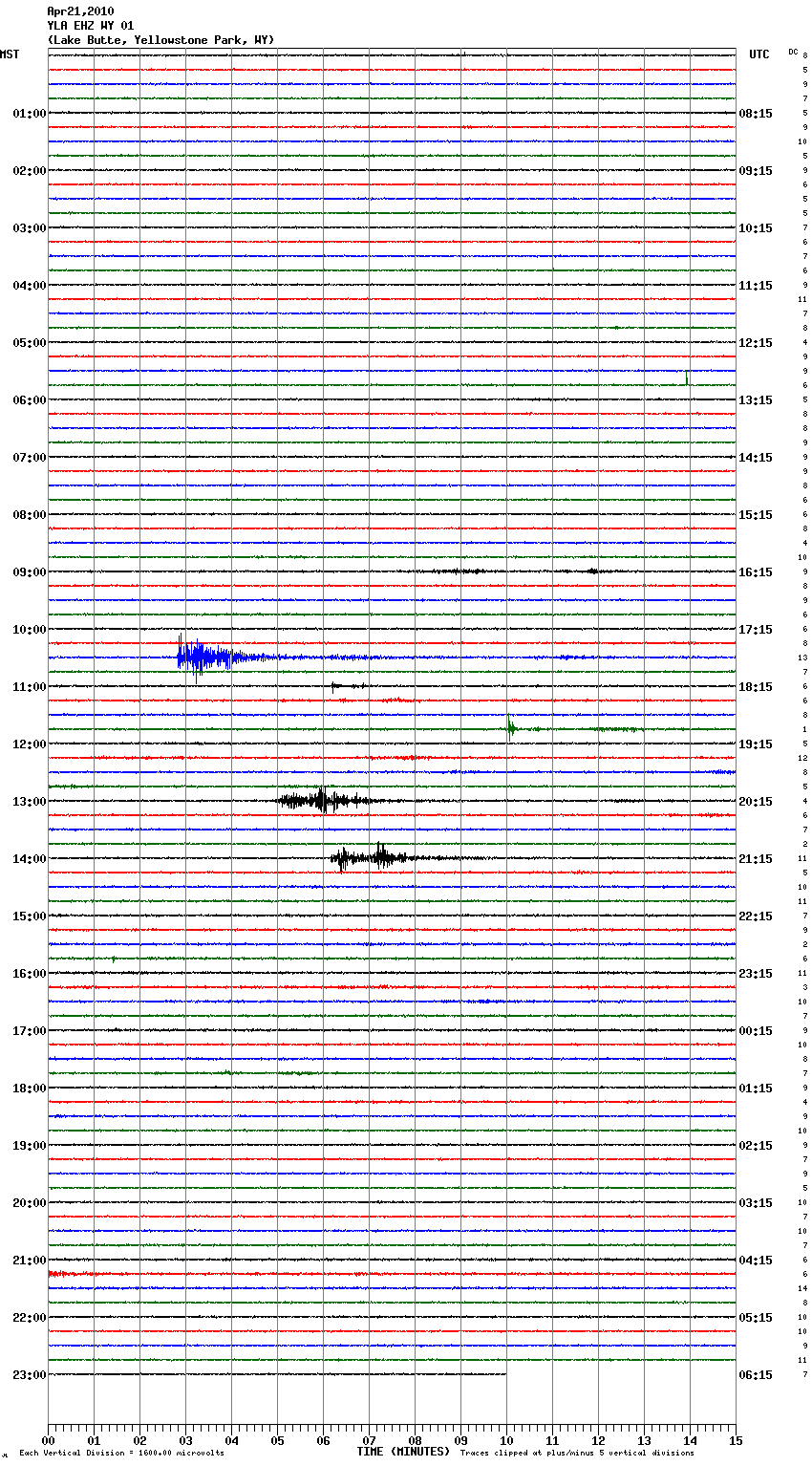The height and width of the screenshot is (1466, 812).
Task: Click the TIME (MINUTES) axis title
Action: pyautogui.click(x=402, y=1452)
